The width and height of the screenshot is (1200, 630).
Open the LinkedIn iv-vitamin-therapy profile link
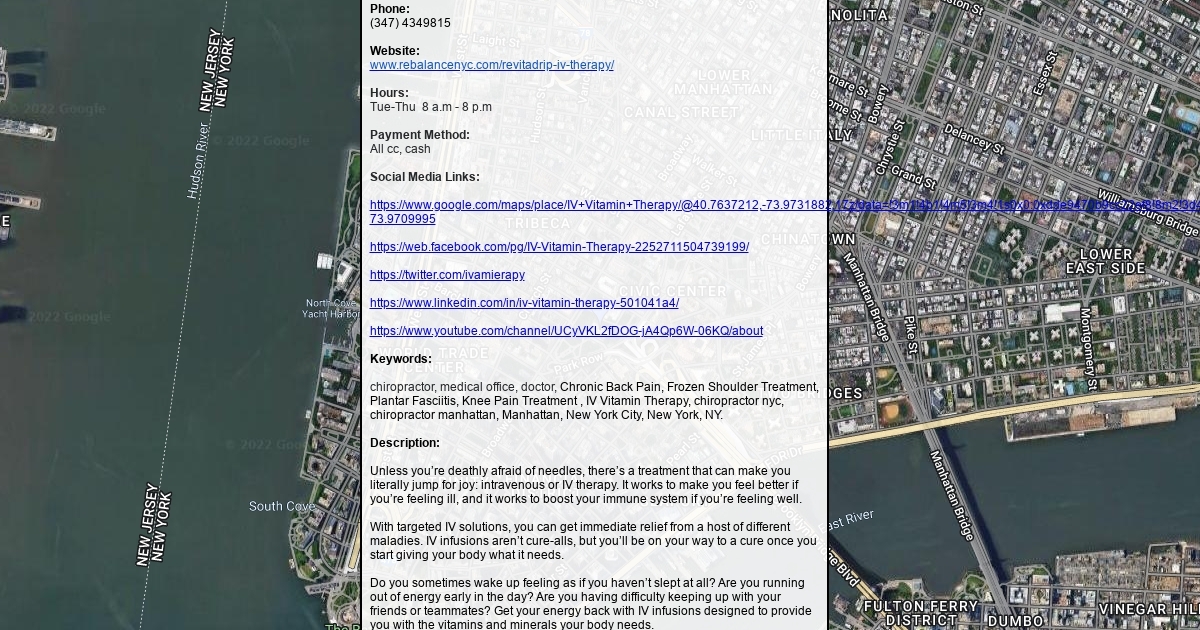click(524, 303)
